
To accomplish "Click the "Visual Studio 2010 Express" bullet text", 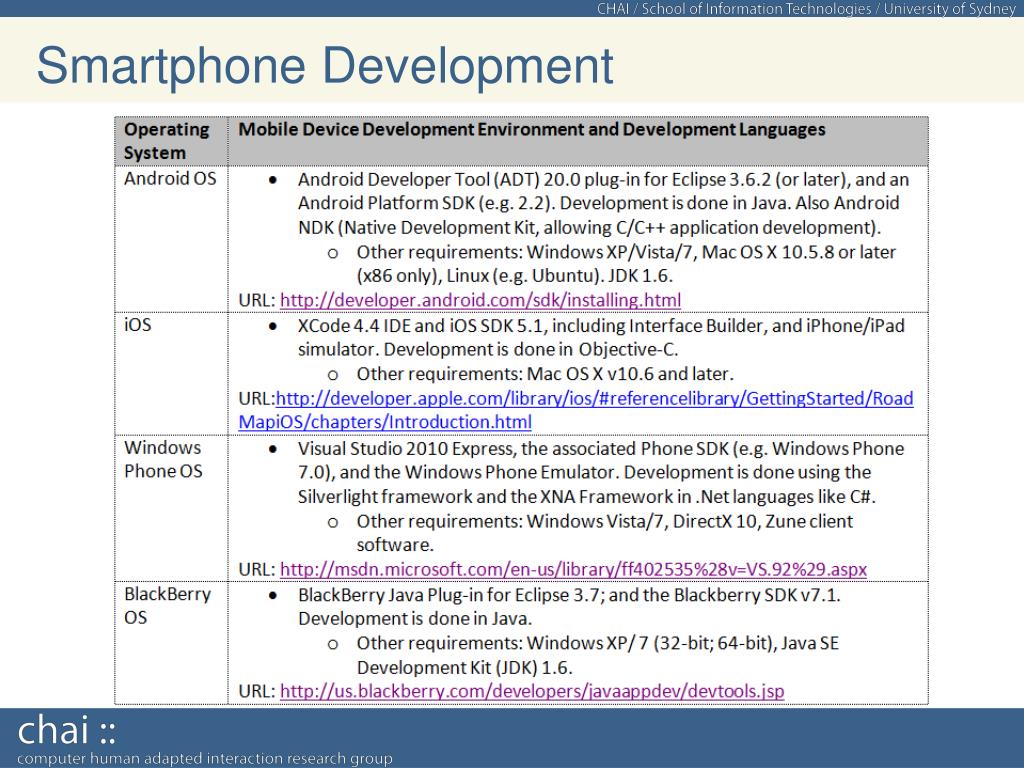I will click(x=601, y=472).
